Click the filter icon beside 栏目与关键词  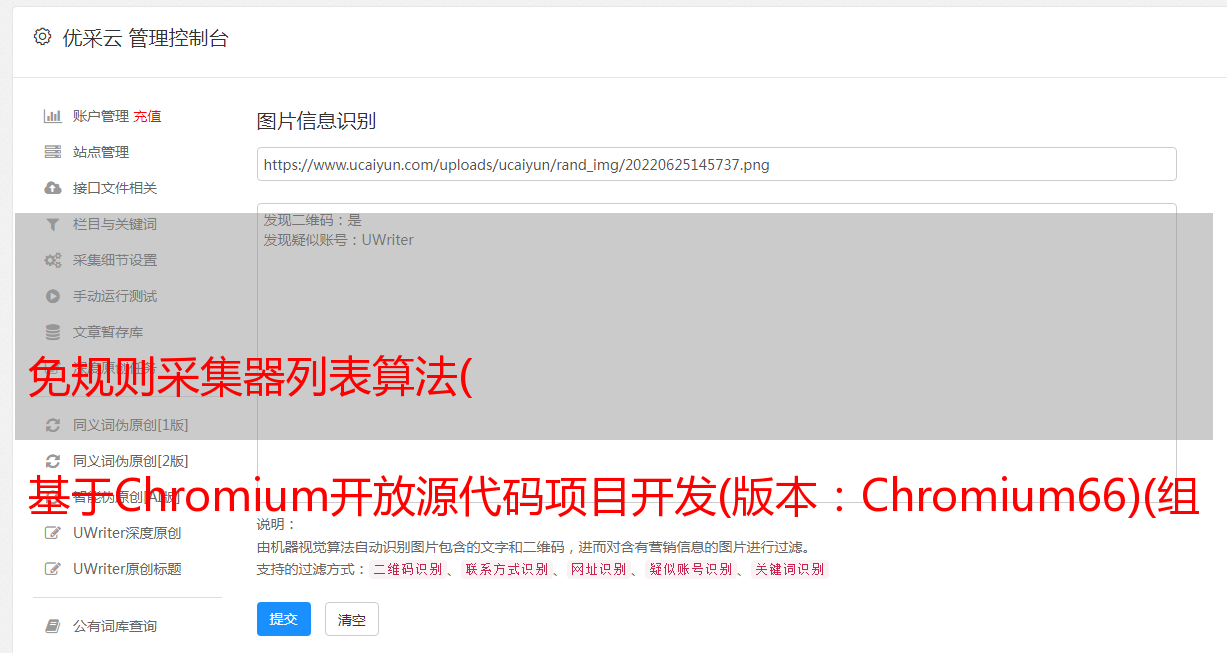(x=53, y=224)
